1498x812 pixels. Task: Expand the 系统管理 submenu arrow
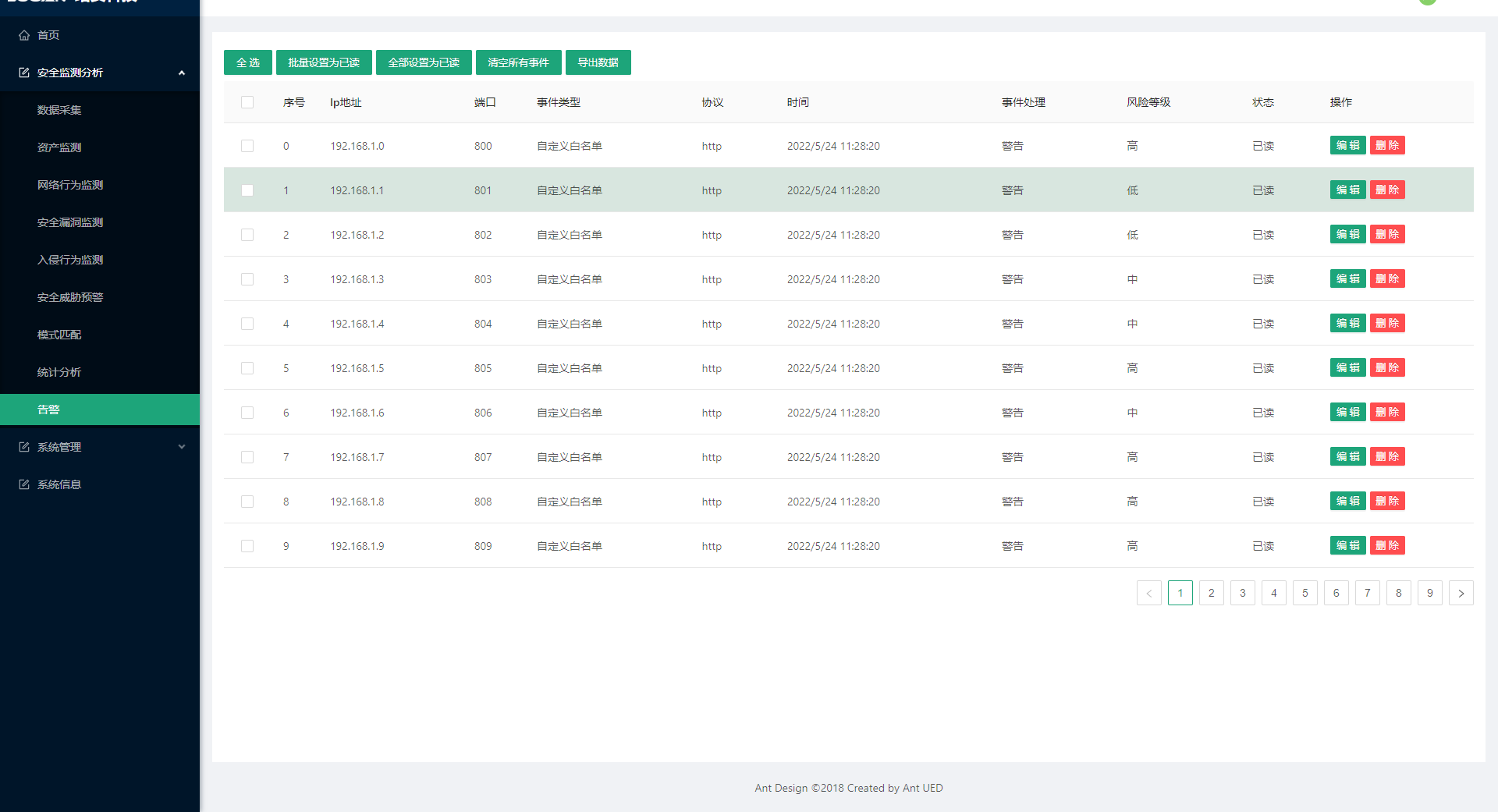(182, 447)
